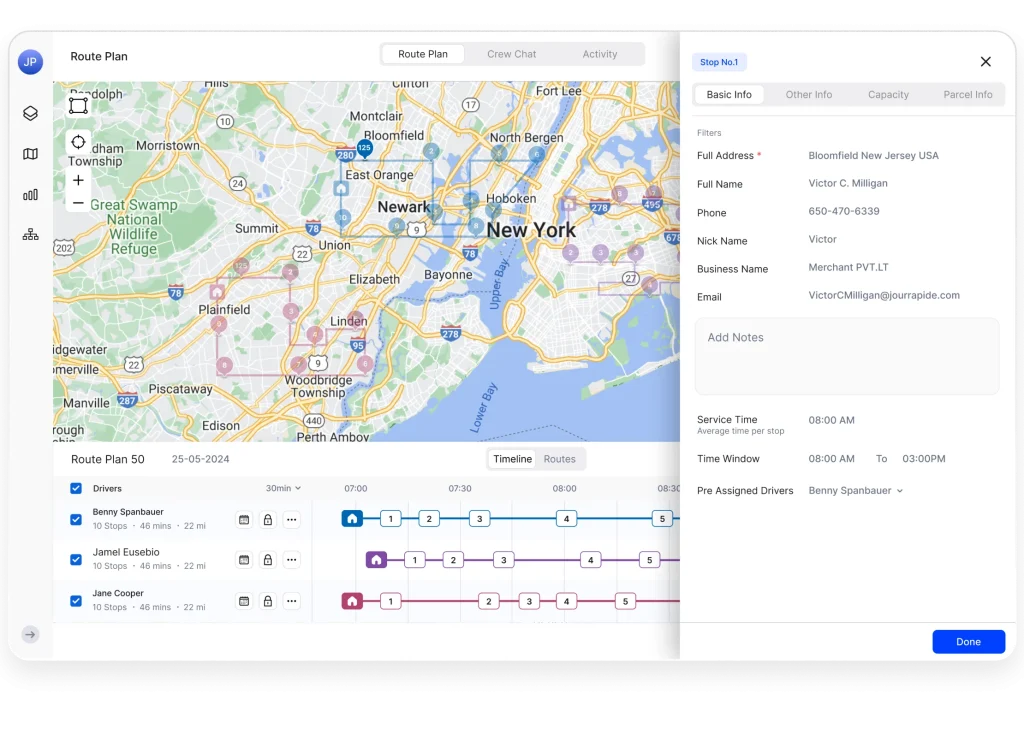Open schedule icon for Jane Cooper
Image resolution: width=1024 pixels, height=747 pixels.
click(244, 601)
